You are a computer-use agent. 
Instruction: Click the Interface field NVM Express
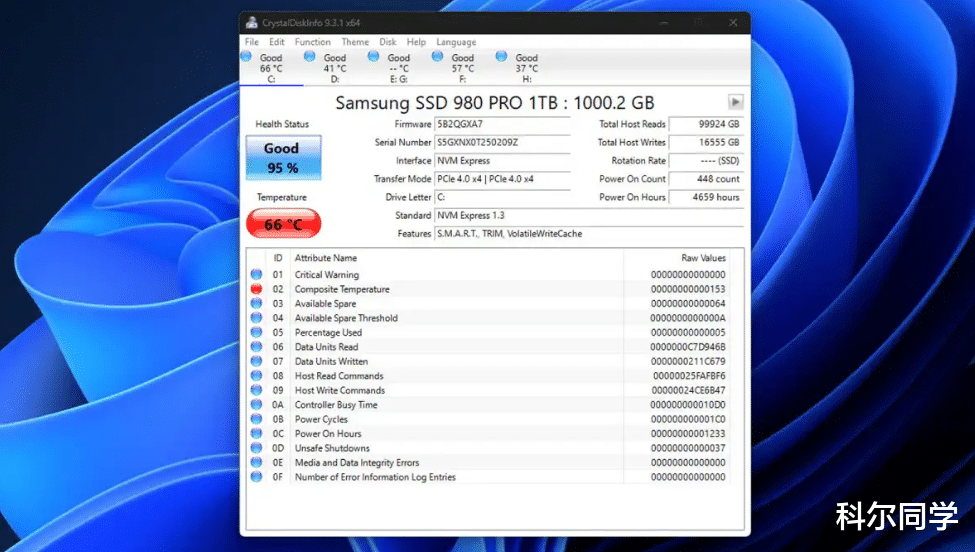point(502,160)
